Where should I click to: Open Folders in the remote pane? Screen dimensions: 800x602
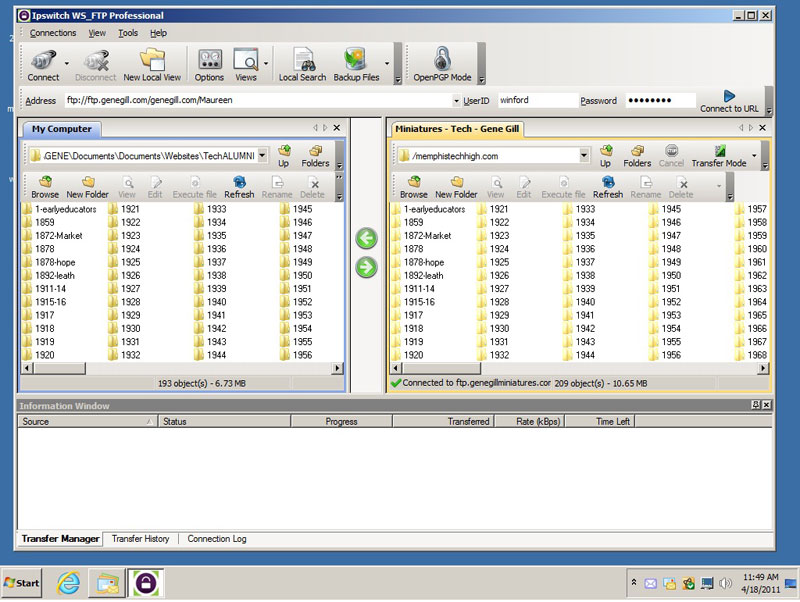[x=637, y=156]
